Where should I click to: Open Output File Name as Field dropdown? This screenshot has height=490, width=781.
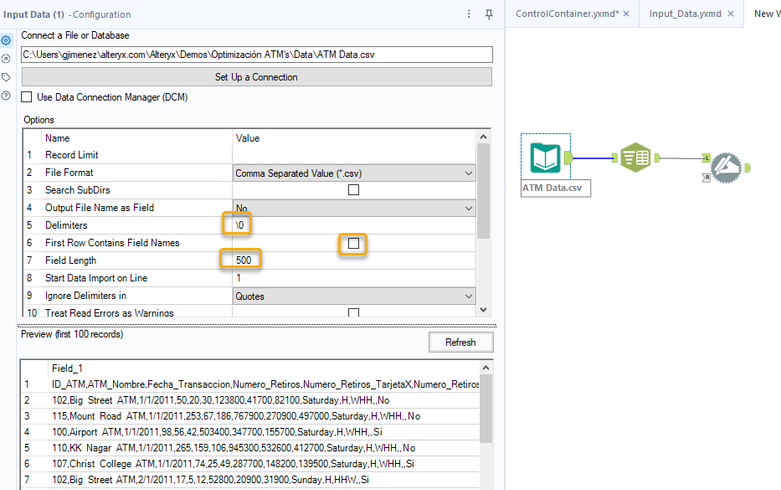[x=354, y=208]
